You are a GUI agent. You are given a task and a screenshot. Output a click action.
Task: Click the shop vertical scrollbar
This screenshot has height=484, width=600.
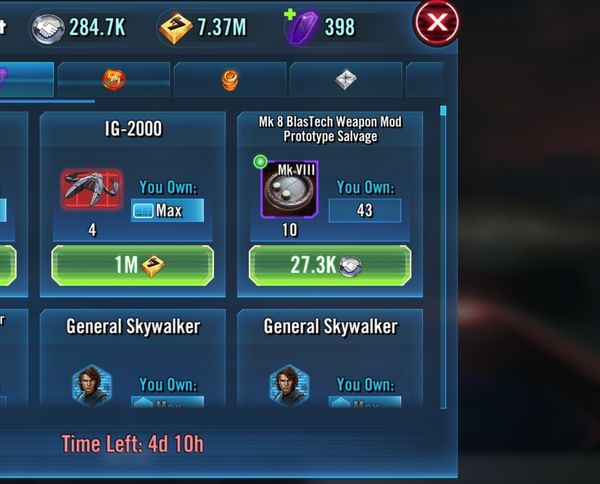(x=443, y=257)
